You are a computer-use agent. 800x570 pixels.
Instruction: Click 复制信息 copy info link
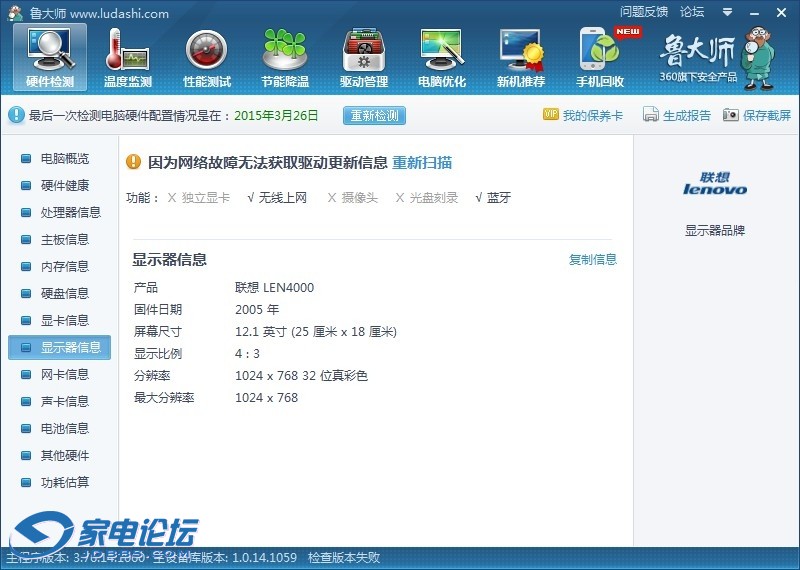coord(593,259)
